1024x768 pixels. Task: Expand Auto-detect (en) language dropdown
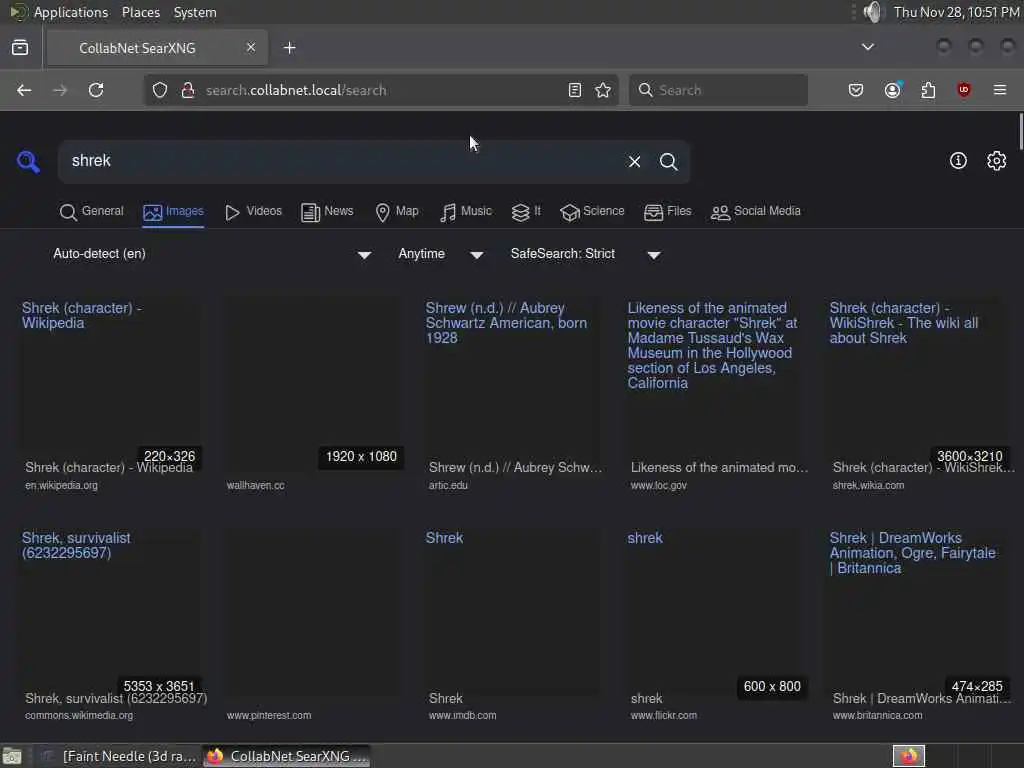point(212,254)
